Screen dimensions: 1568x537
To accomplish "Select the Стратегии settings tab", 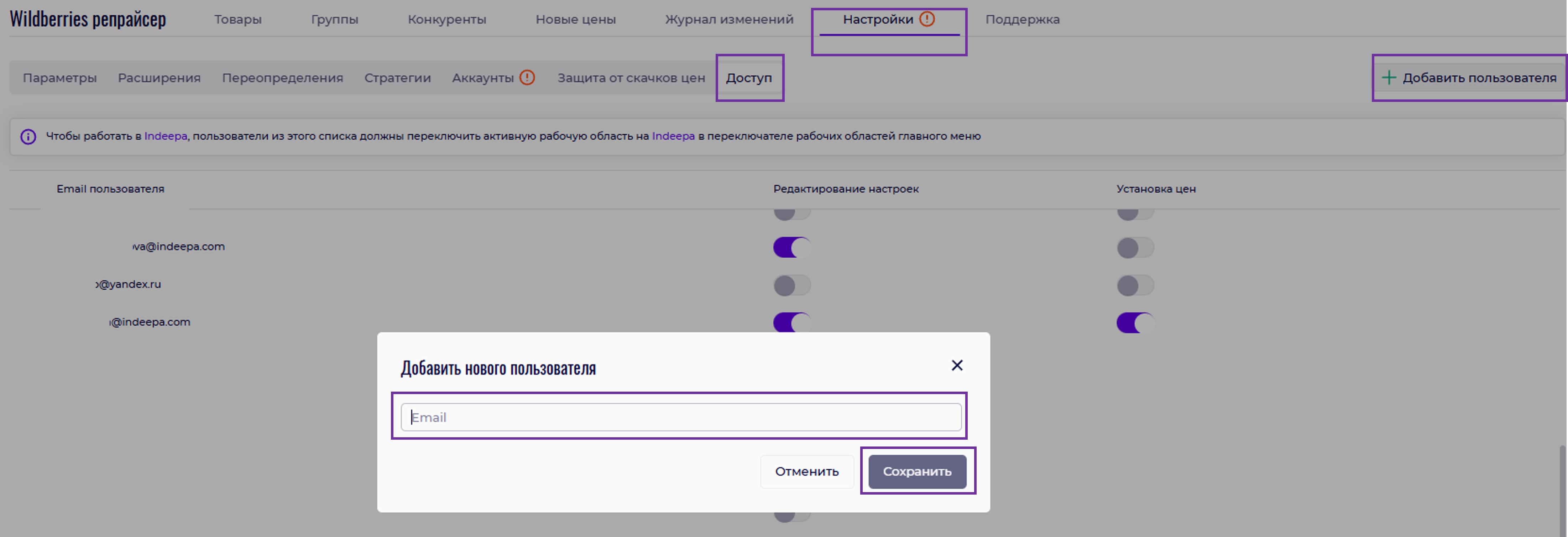I will coord(397,78).
